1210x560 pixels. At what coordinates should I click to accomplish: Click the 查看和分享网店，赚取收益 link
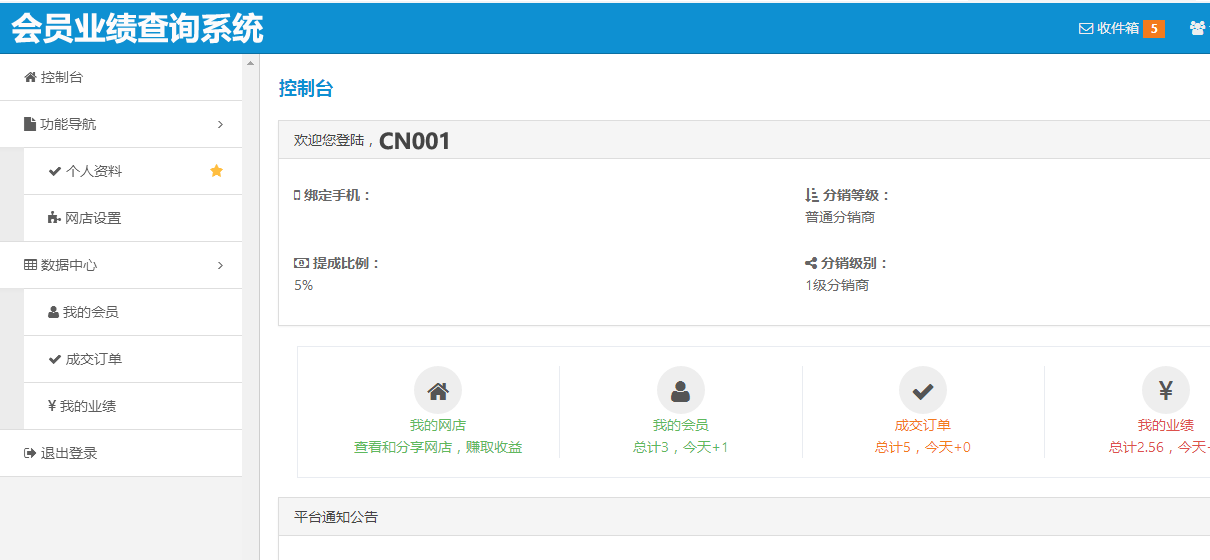(x=438, y=448)
